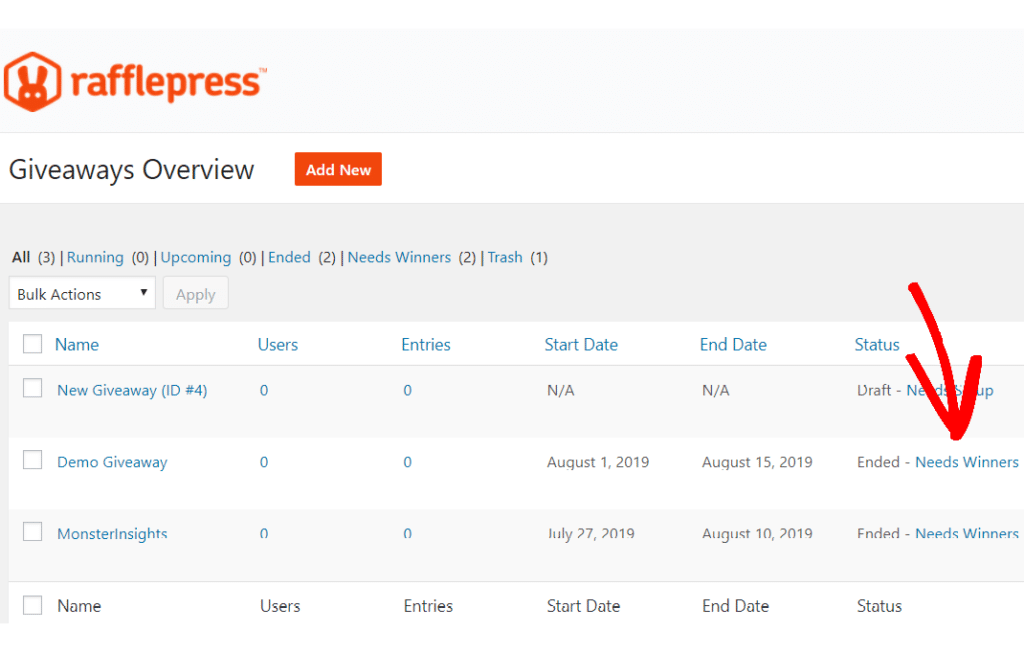1024x653 pixels.
Task: Show Upcoming giveaways filter
Action: click(x=196, y=257)
